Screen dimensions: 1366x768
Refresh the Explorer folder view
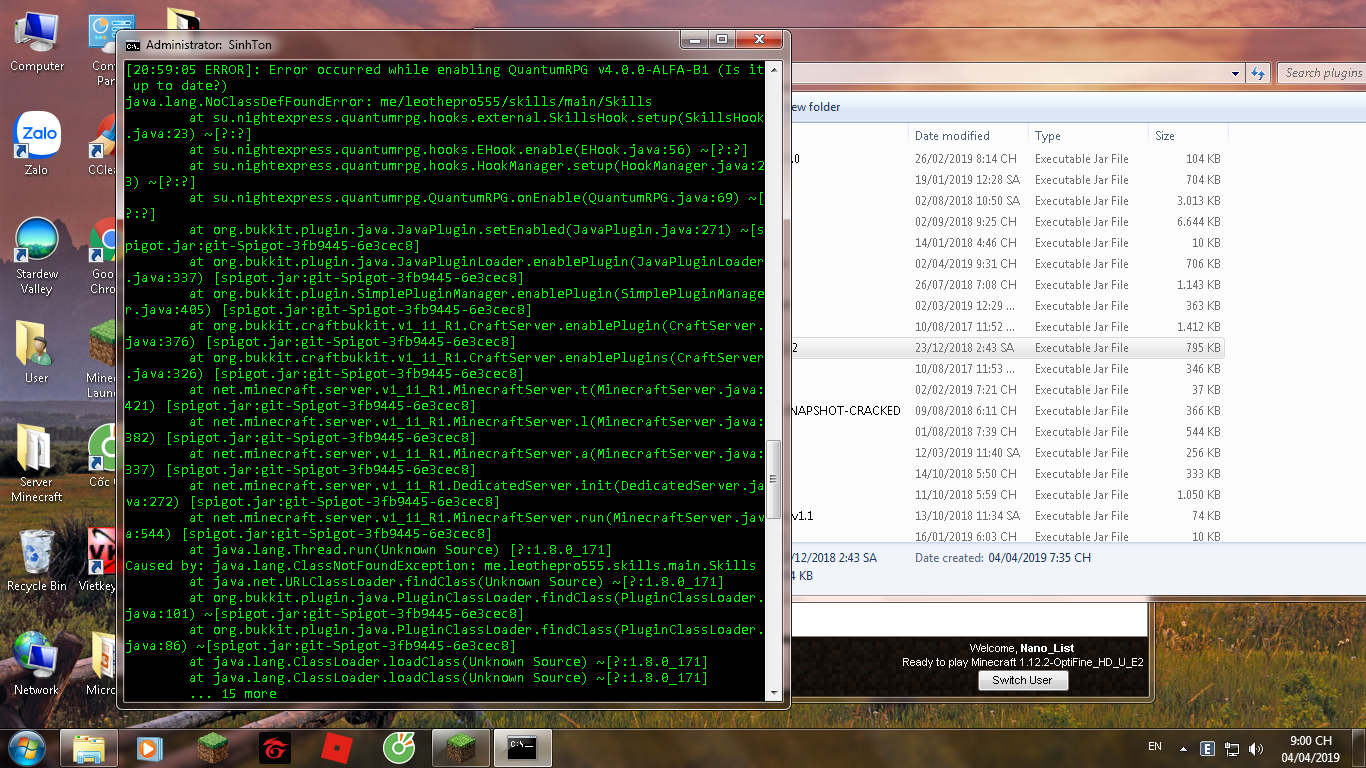click(1258, 73)
